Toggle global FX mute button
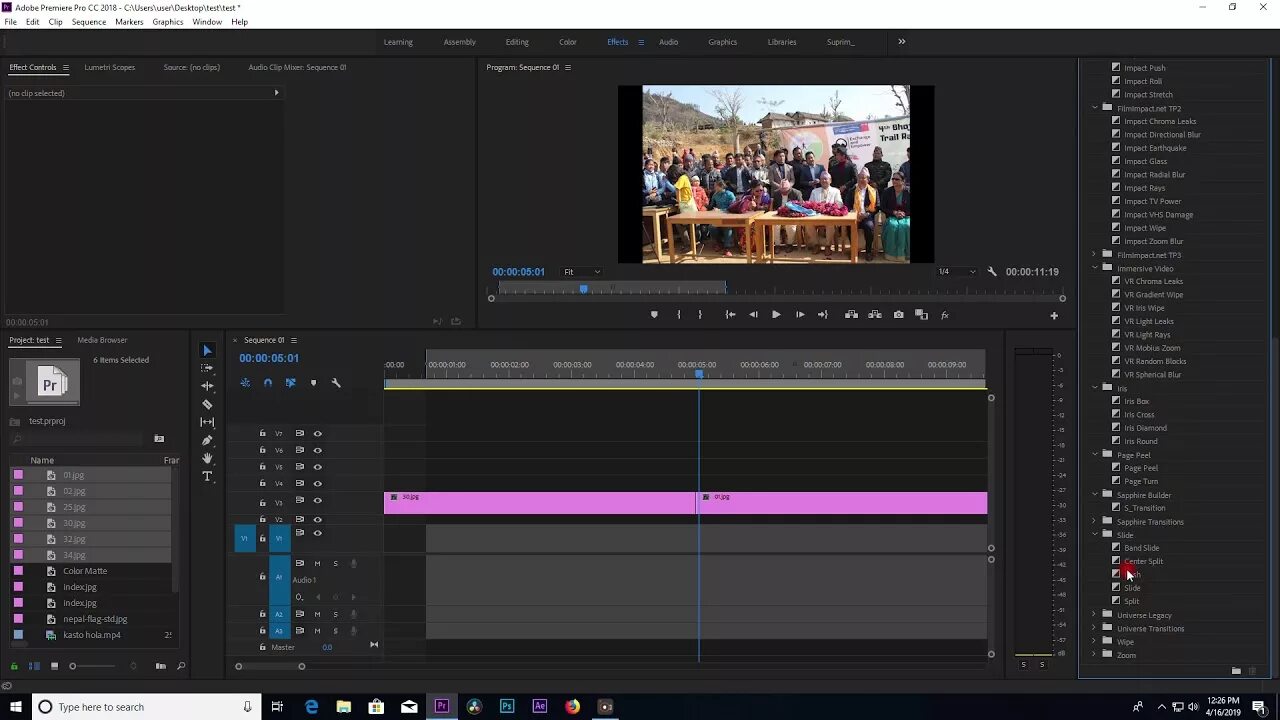The image size is (1280, 720). click(945, 315)
